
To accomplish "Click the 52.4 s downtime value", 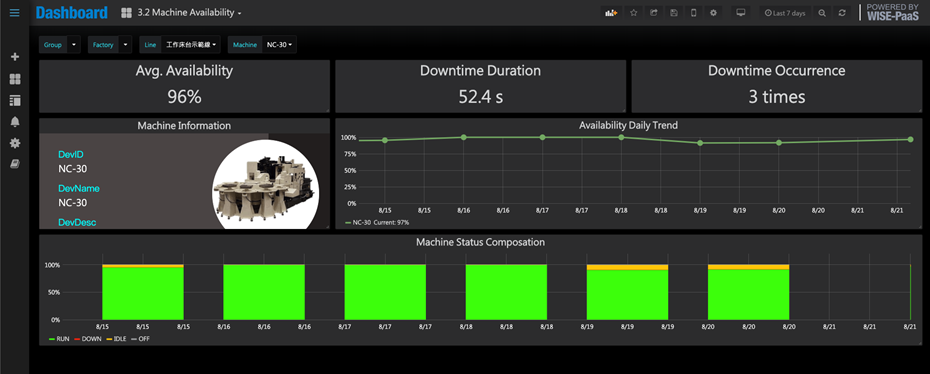I will 480,97.
